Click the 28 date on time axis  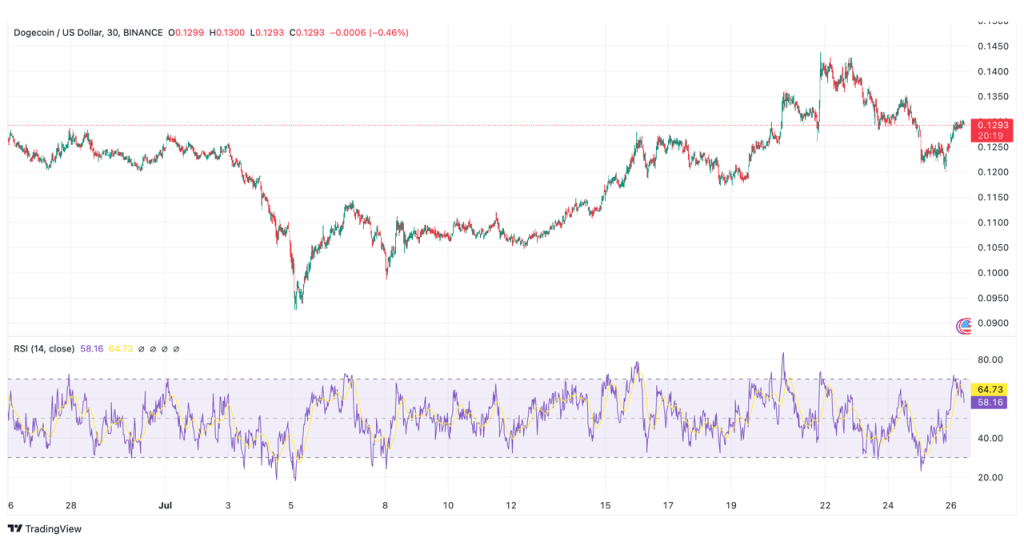[x=71, y=505]
